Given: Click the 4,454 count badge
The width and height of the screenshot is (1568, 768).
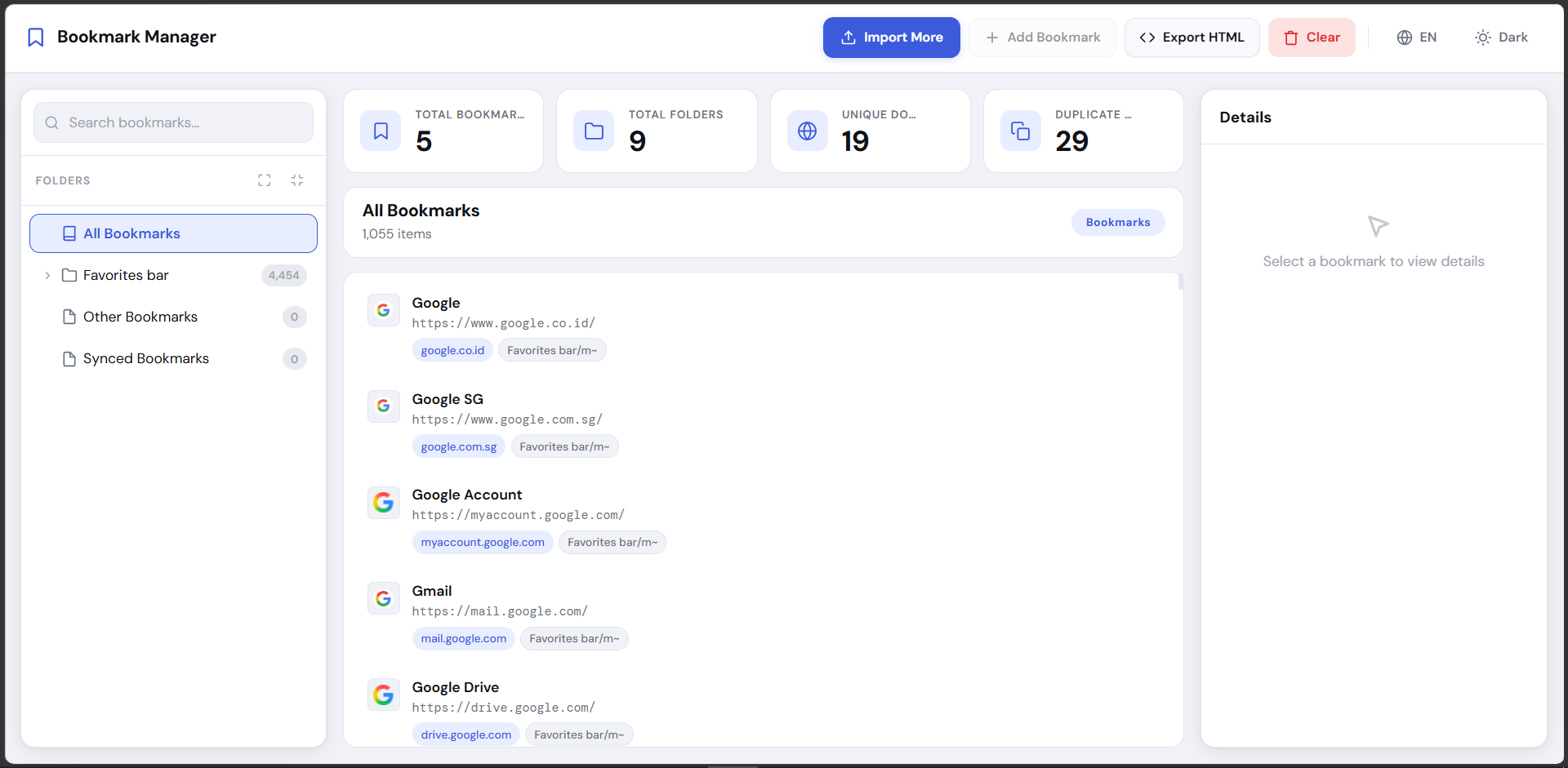Looking at the screenshot, I should (x=283, y=276).
